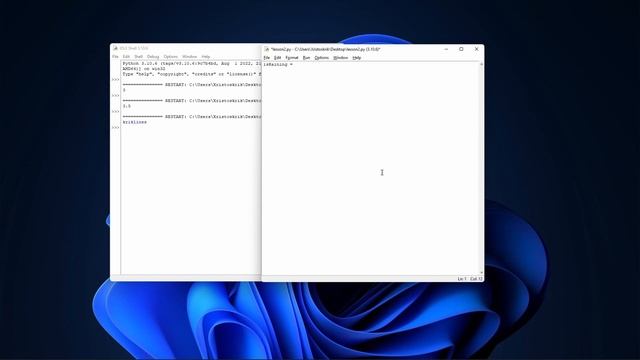Minimize the lesson2.py editor window
This screenshot has width=640, height=360.
click(x=446, y=49)
